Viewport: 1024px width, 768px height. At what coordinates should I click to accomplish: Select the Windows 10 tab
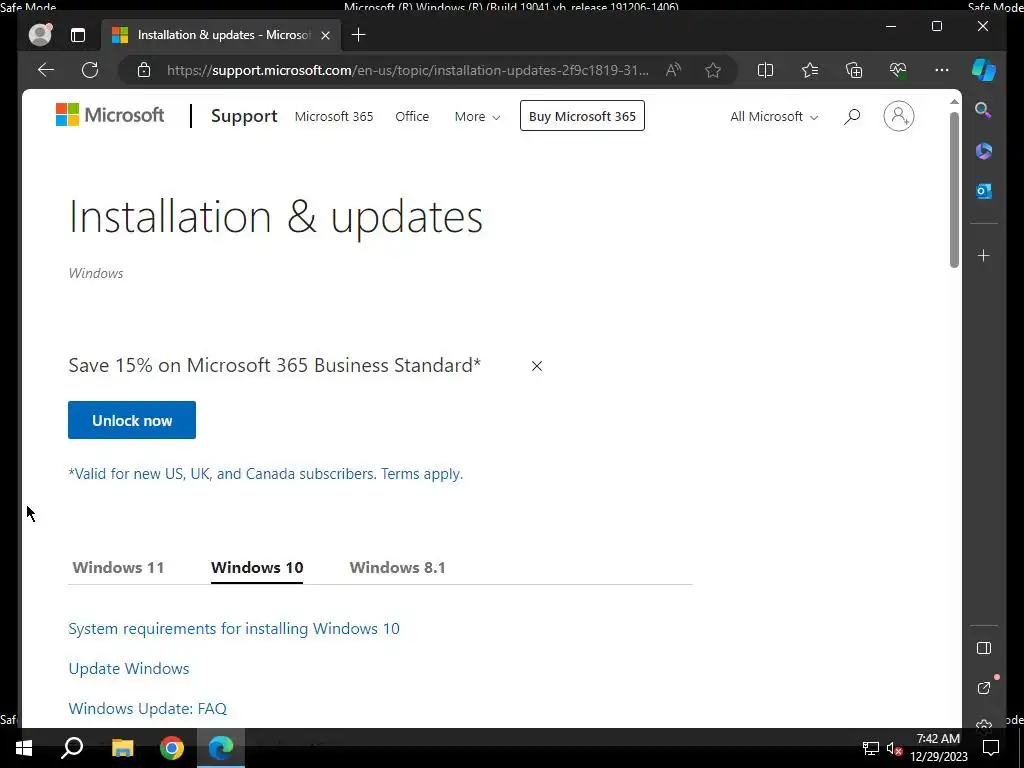[x=257, y=568]
